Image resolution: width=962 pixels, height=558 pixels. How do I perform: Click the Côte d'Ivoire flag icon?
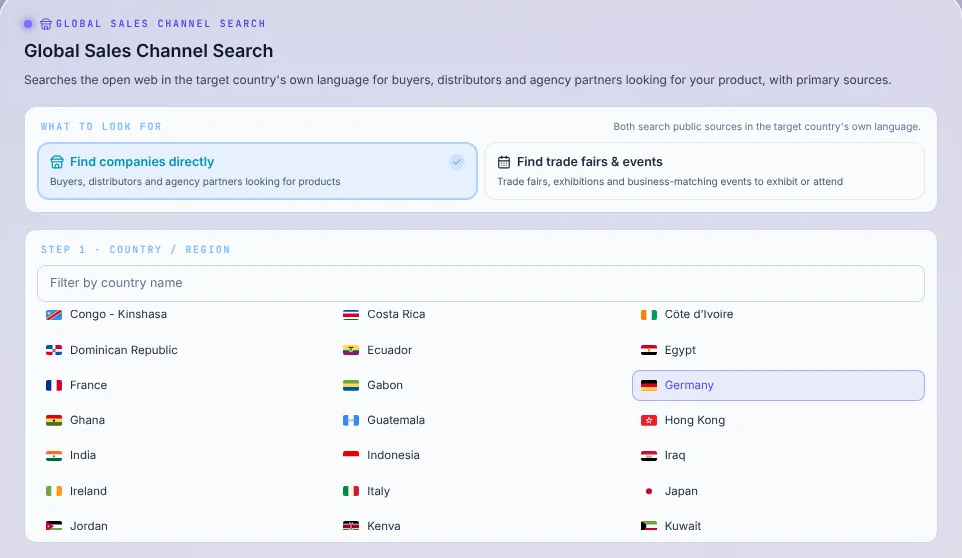pos(648,315)
